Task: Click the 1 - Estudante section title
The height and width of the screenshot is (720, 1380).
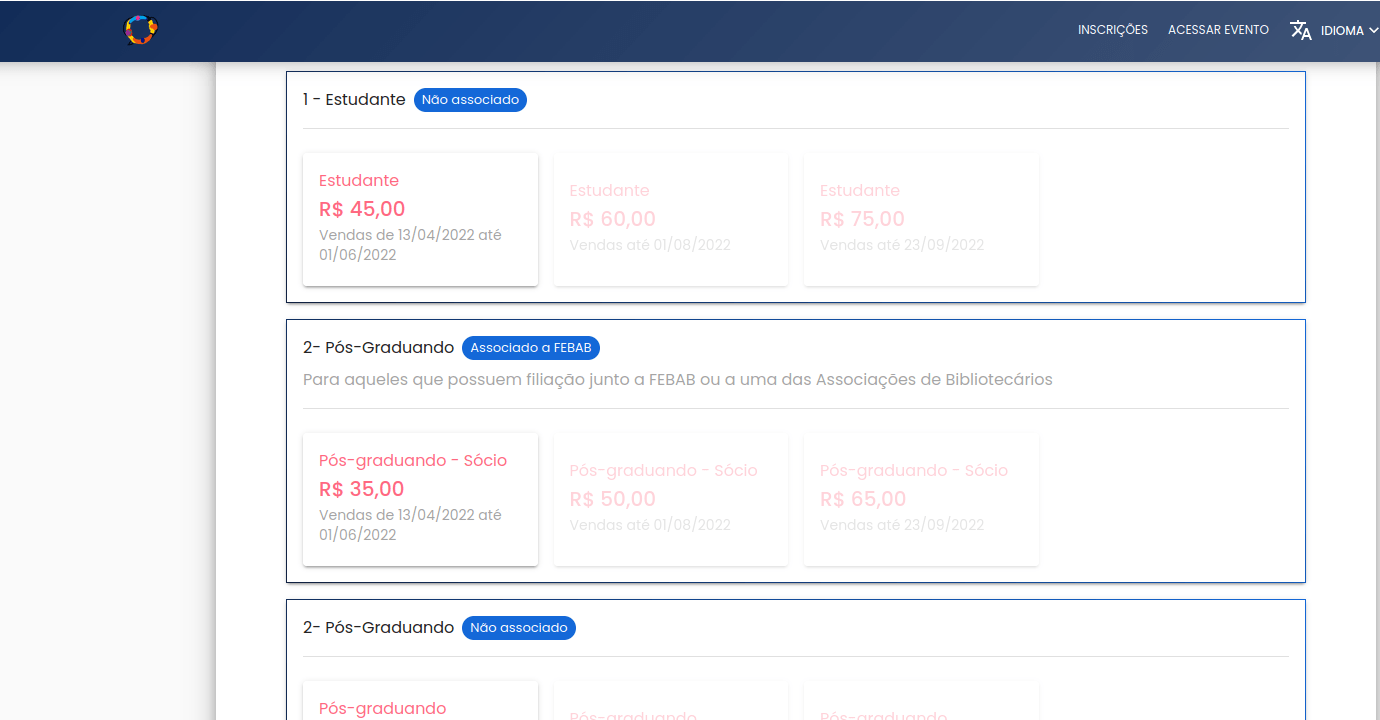Action: pyautogui.click(x=354, y=100)
